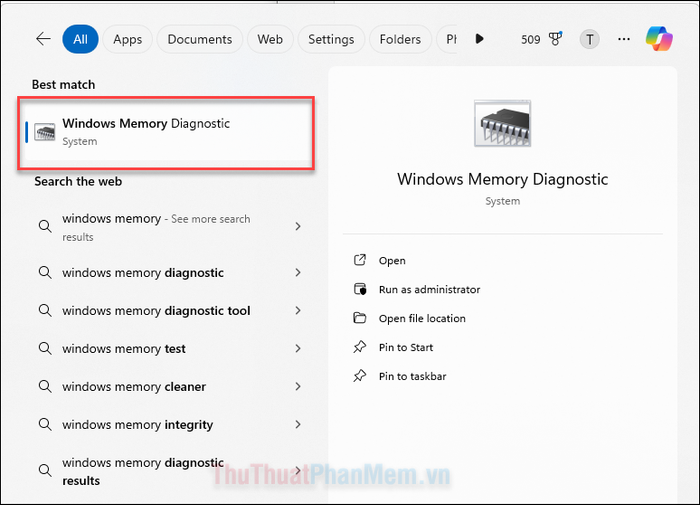The width and height of the screenshot is (700, 505).
Task: Choose Open file location
Action: (x=422, y=318)
